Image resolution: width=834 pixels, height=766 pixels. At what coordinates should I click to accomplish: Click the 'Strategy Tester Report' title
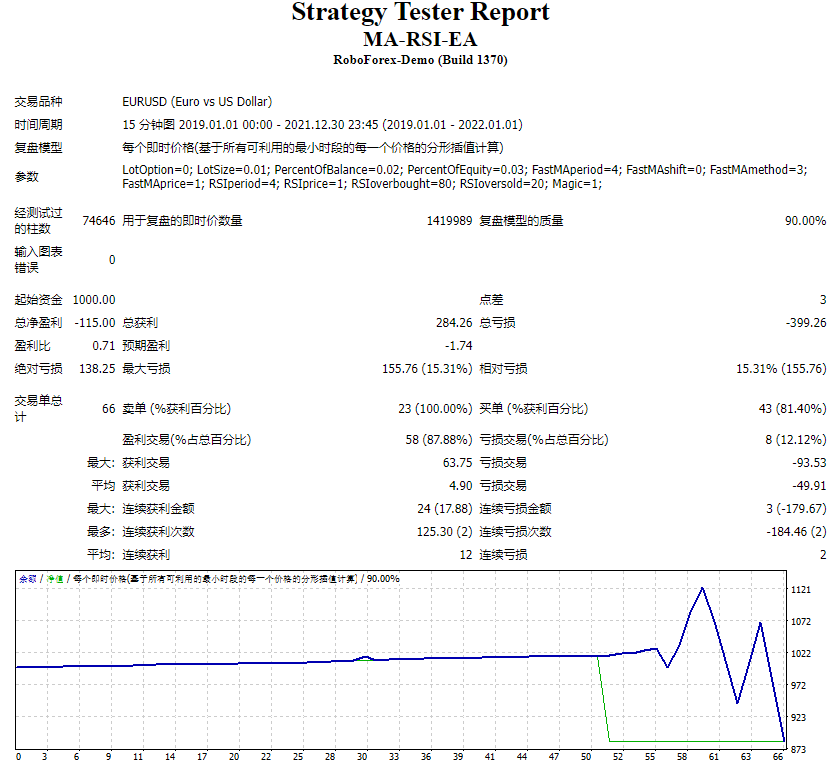point(420,13)
